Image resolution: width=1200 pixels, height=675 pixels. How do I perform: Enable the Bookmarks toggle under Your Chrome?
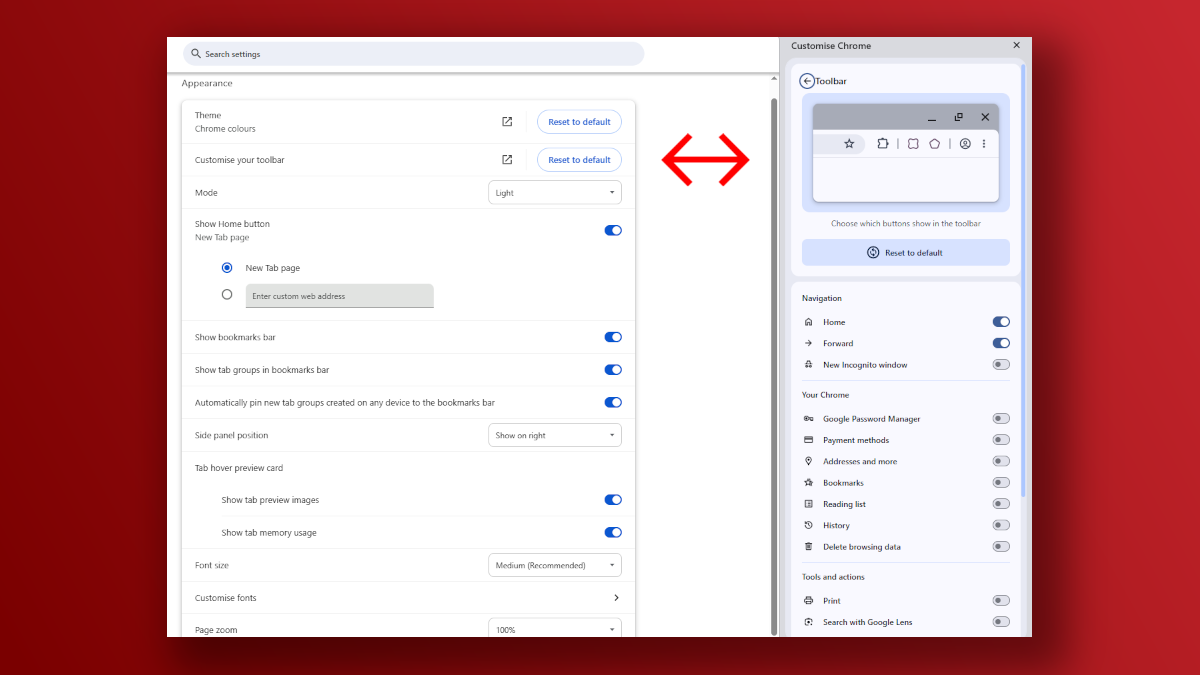click(1001, 482)
